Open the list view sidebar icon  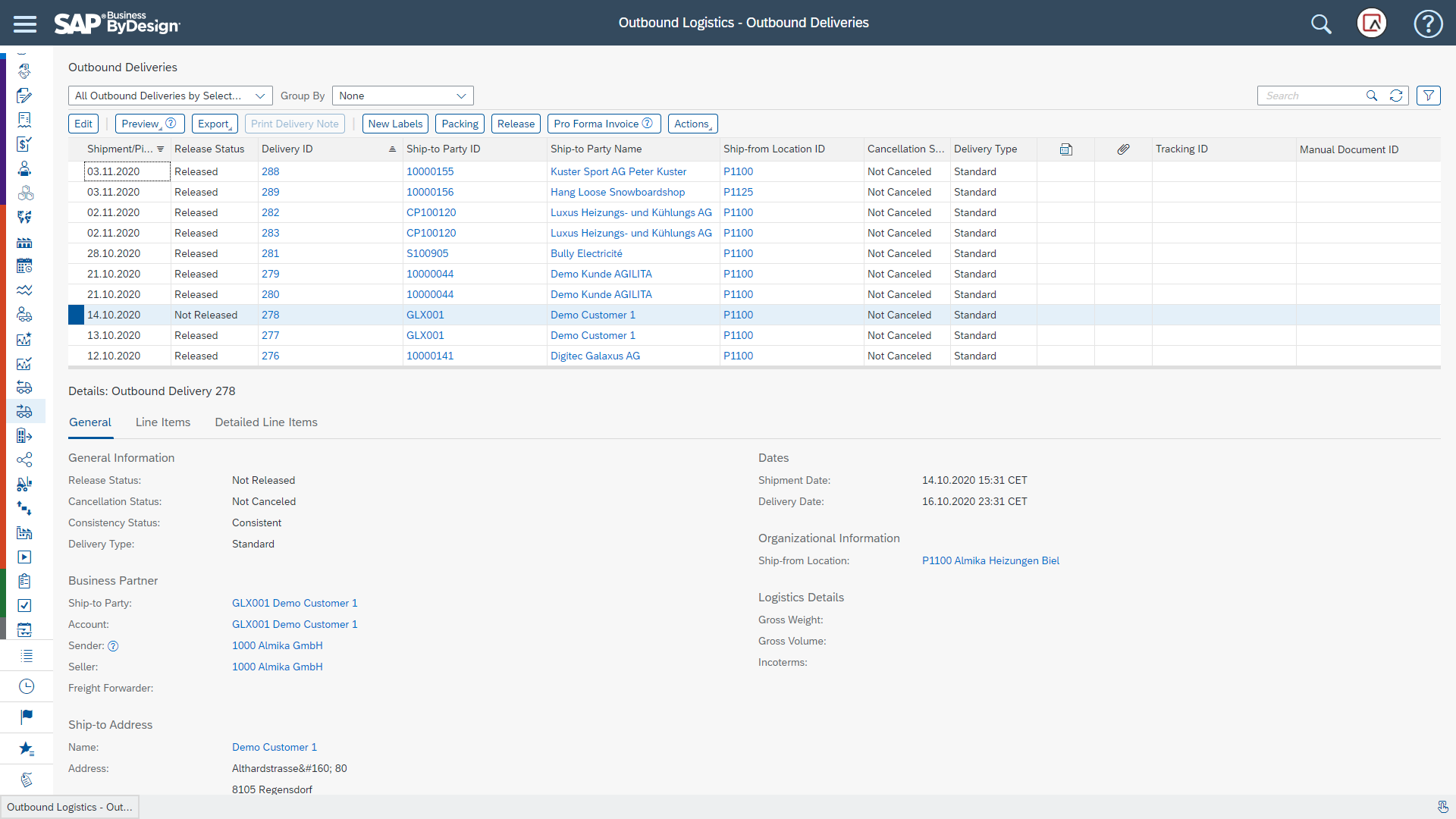pyautogui.click(x=27, y=656)
